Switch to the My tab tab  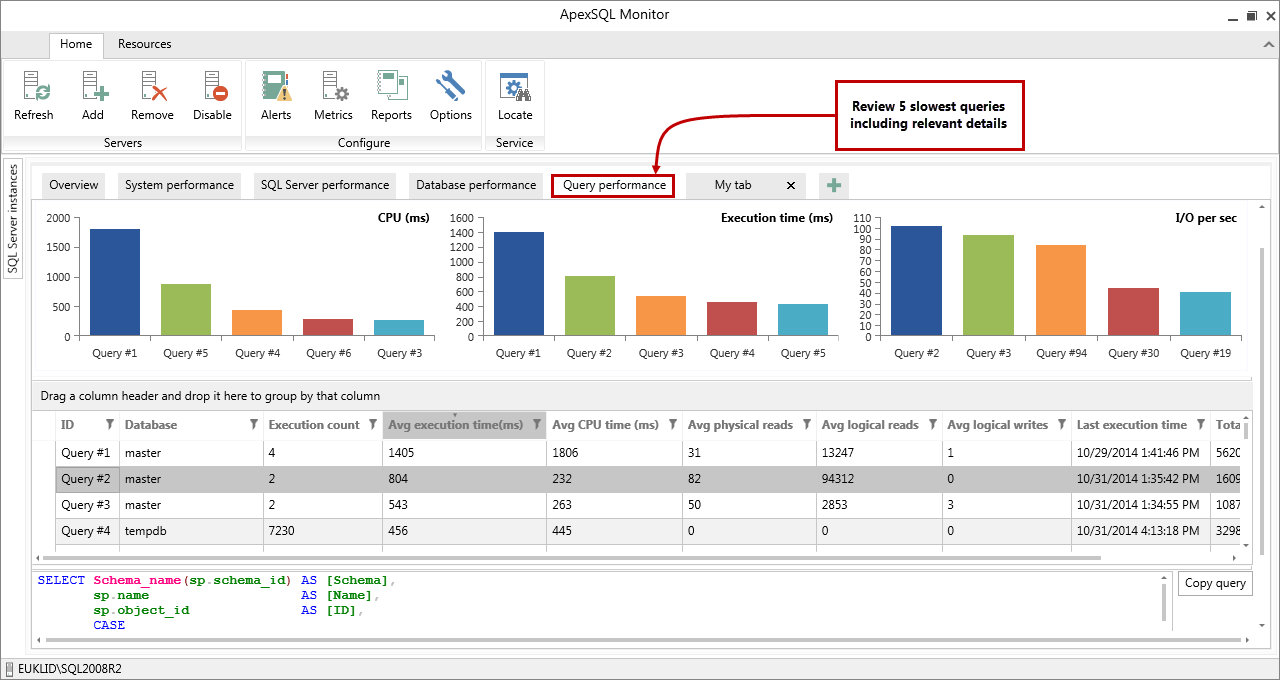point(733,185)
